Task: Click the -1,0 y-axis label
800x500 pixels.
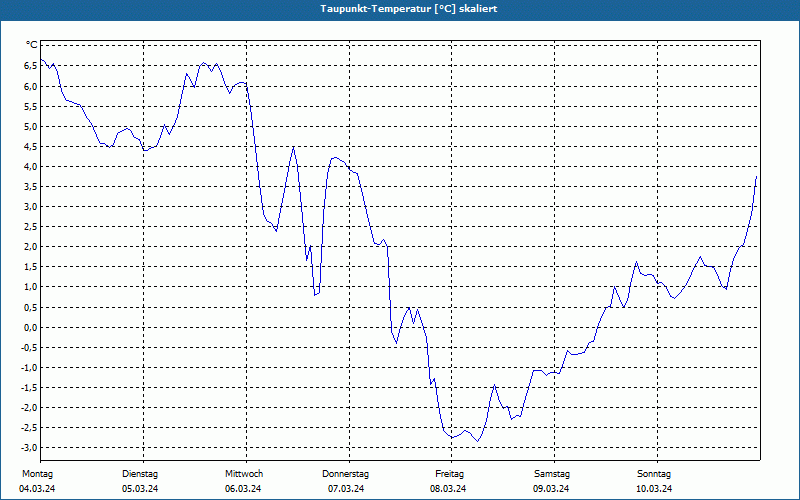Action: 29,367
